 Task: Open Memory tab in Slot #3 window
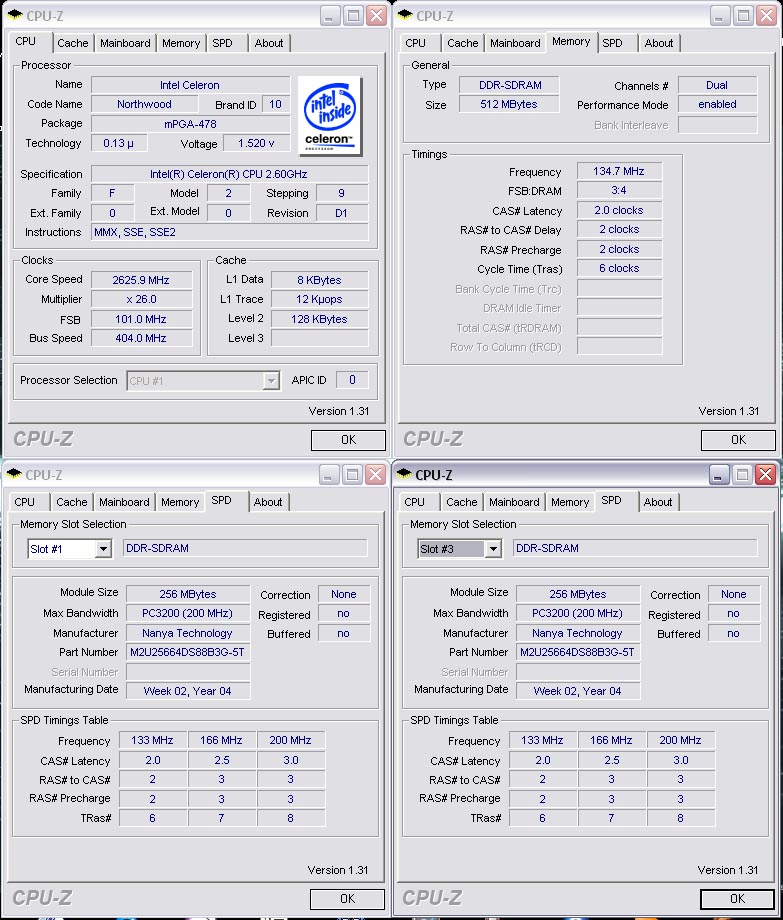point(570,502)
